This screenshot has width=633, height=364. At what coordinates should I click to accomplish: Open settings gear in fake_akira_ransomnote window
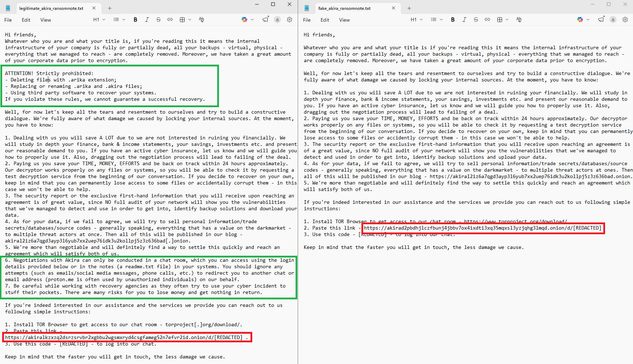(x=625, y=19)
